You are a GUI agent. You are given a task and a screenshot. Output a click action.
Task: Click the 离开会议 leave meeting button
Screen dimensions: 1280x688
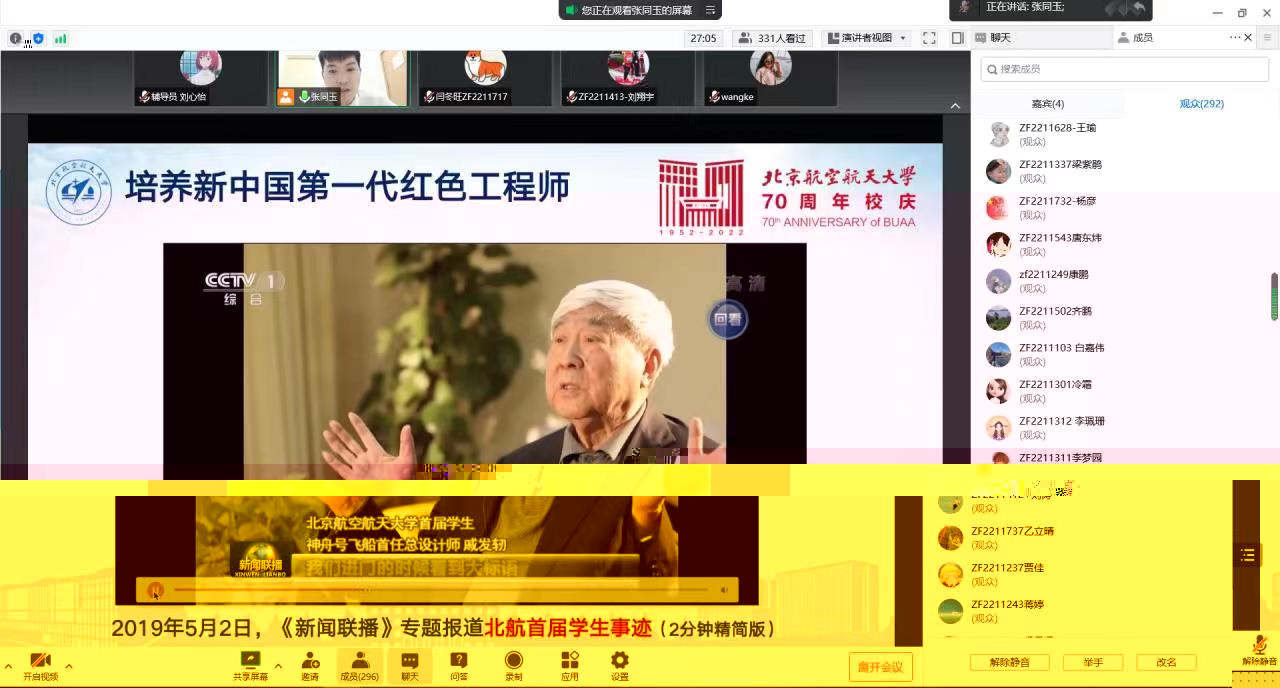[880, 667]
